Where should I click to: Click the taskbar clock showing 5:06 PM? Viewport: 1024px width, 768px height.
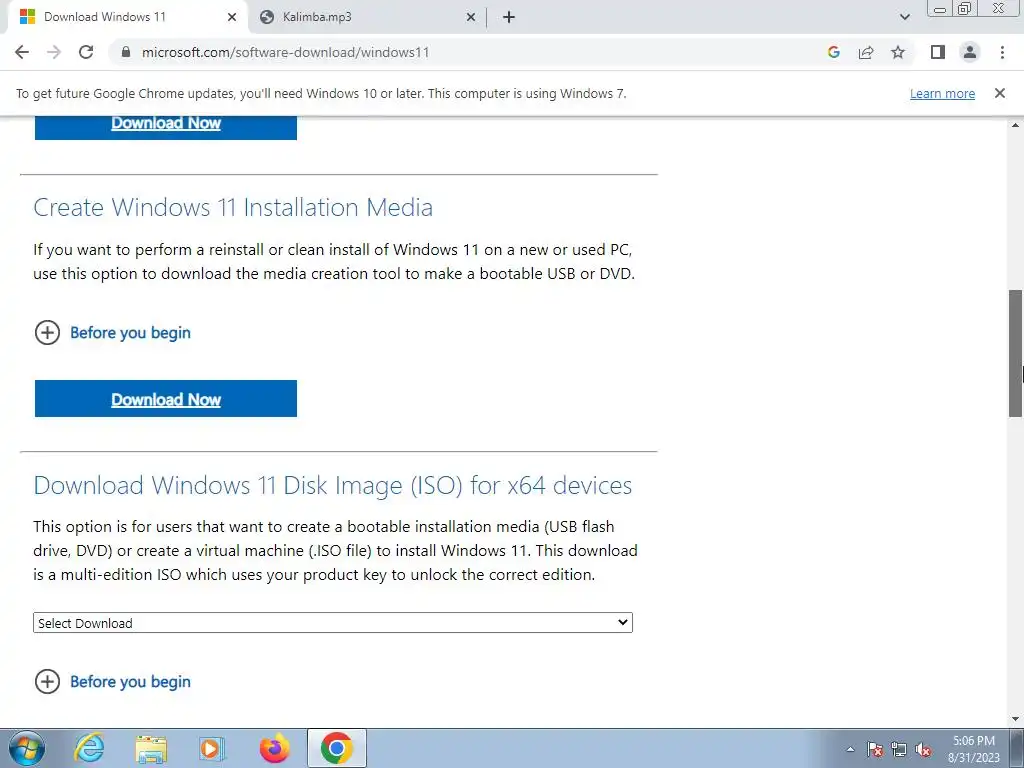click(974, 749)
